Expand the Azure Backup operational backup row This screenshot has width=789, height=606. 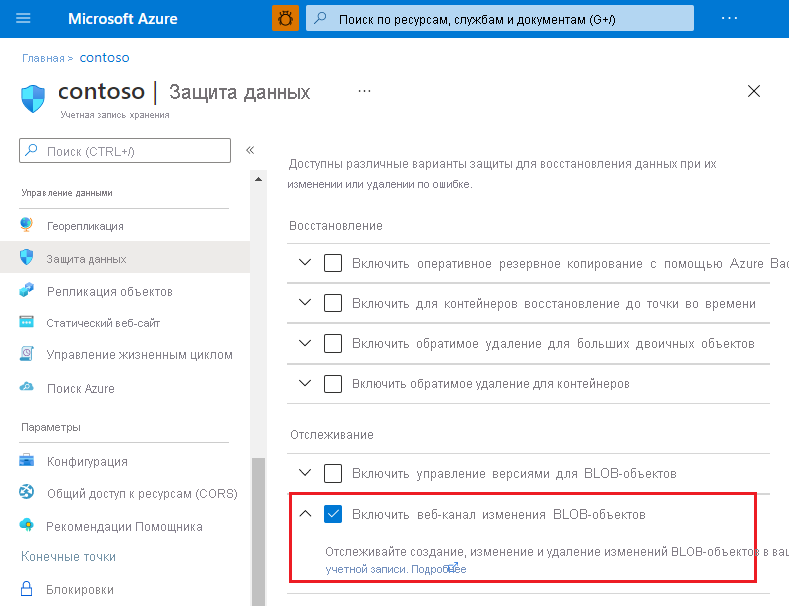305,262
